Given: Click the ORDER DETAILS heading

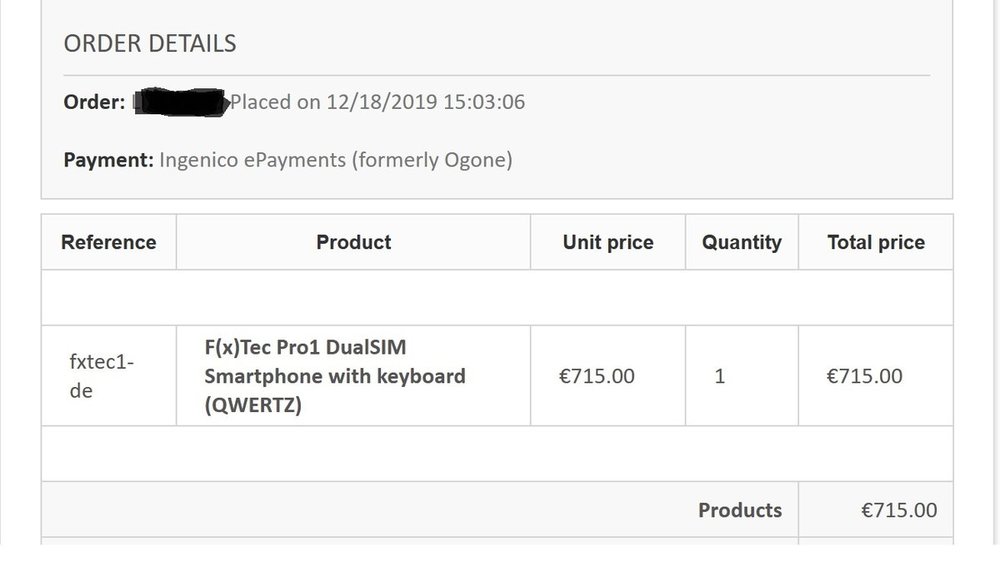Looking at the screenshot, I should [150, 43].
